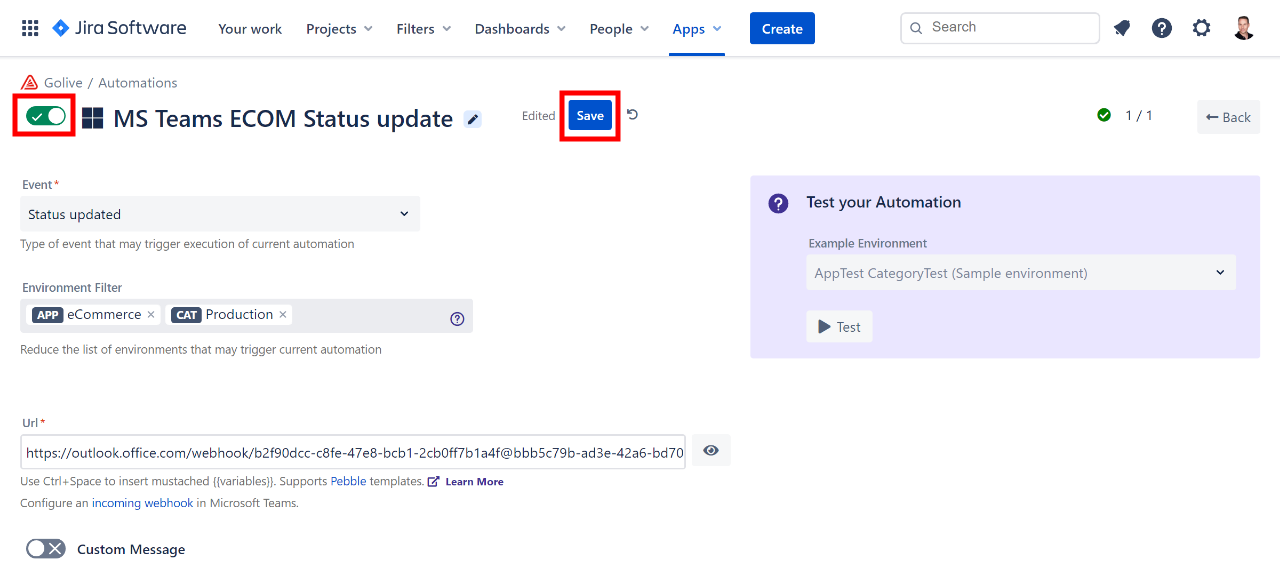Open the Your work menu item
Viewport: 1280px width, 581px height.
pos(250,29)
